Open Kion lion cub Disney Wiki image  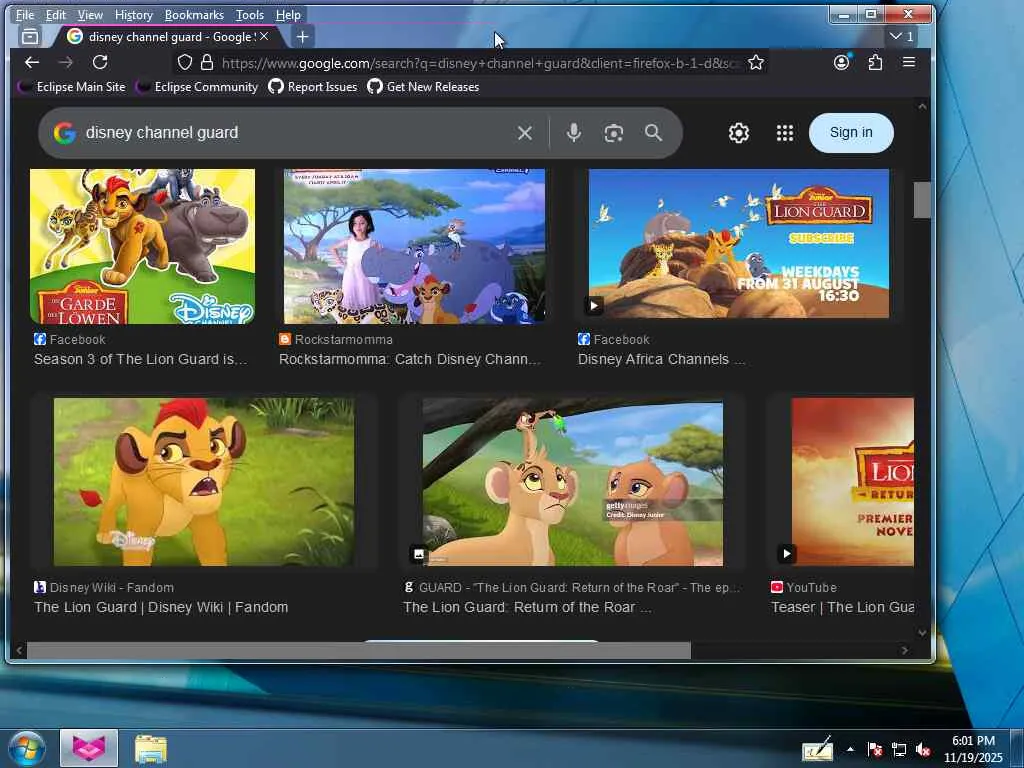204,482
